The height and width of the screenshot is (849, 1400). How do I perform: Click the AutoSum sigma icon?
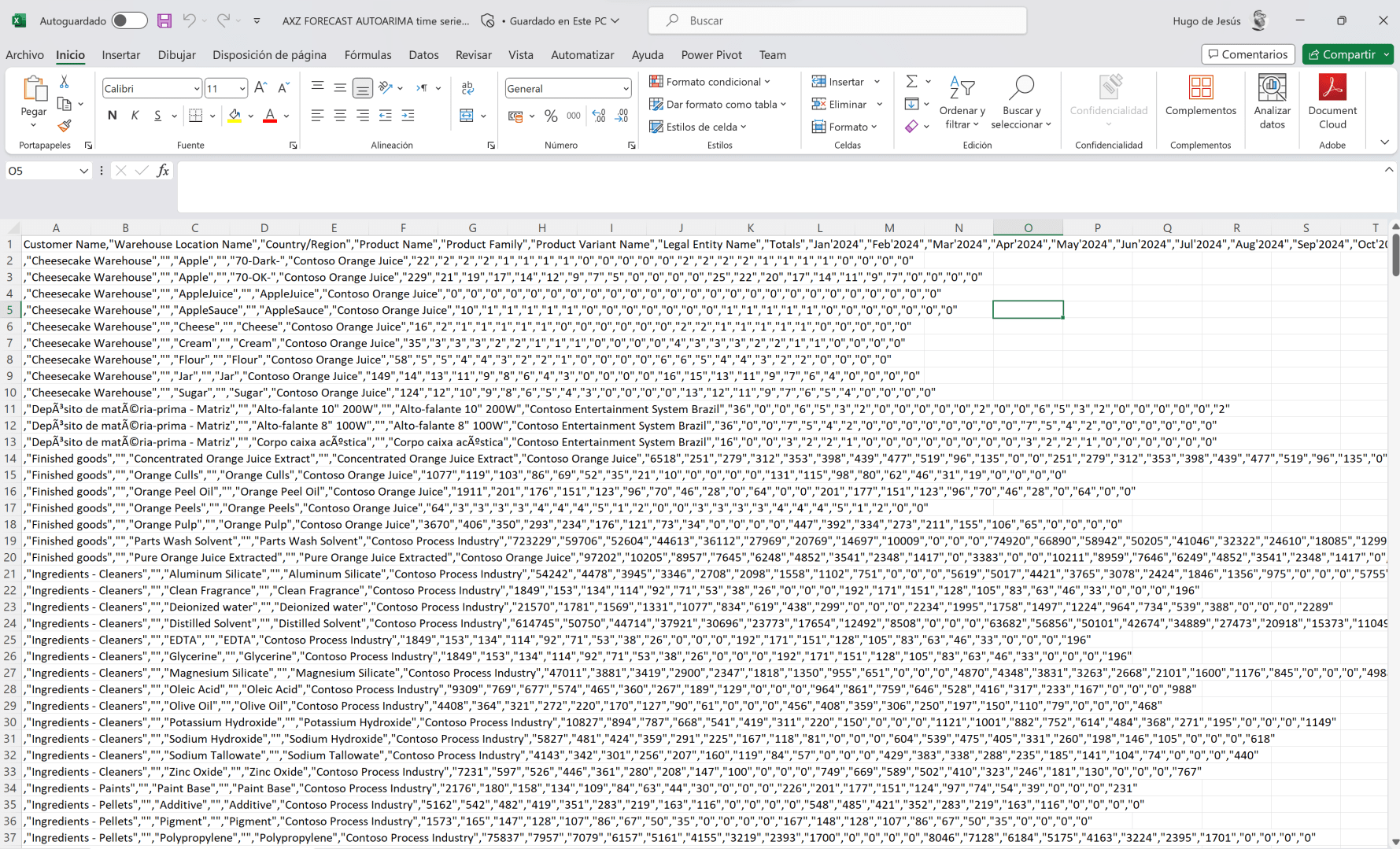pos(911,82)
